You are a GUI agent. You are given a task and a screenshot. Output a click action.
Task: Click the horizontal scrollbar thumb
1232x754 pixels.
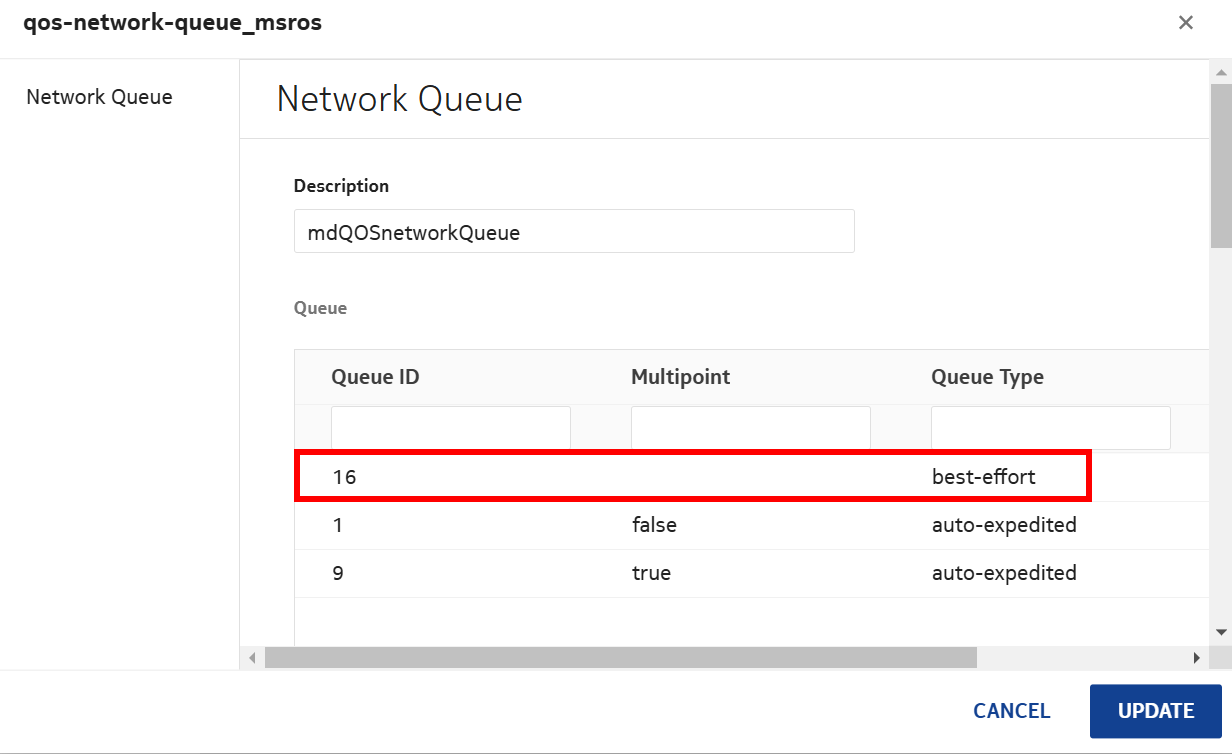620,658
